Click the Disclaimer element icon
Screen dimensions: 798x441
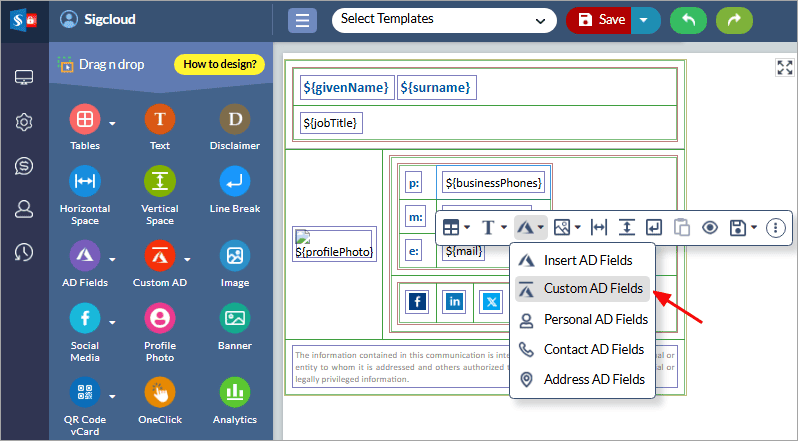pyautogui.click(x=235, y=120)
